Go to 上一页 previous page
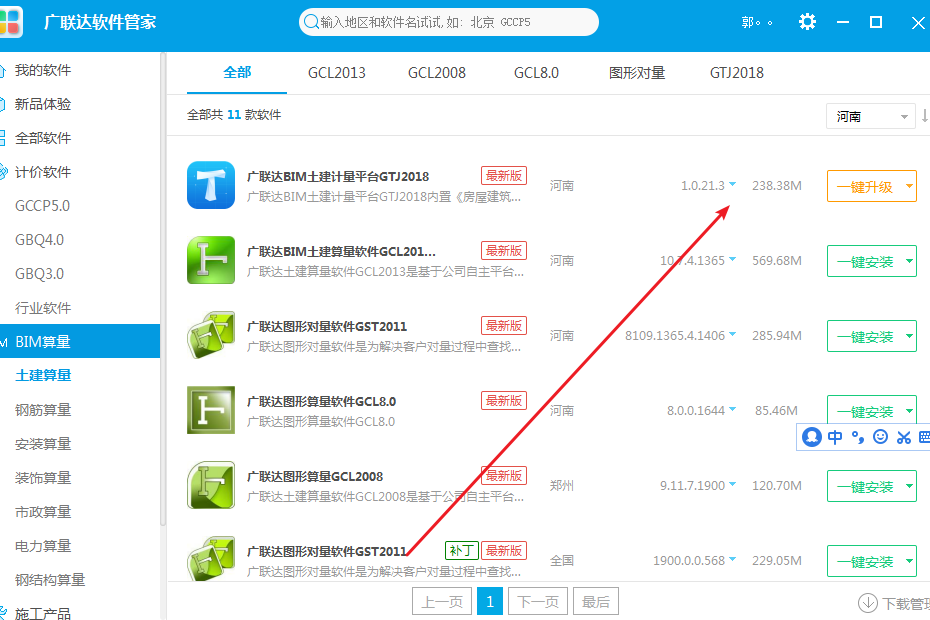 (442, 602)
